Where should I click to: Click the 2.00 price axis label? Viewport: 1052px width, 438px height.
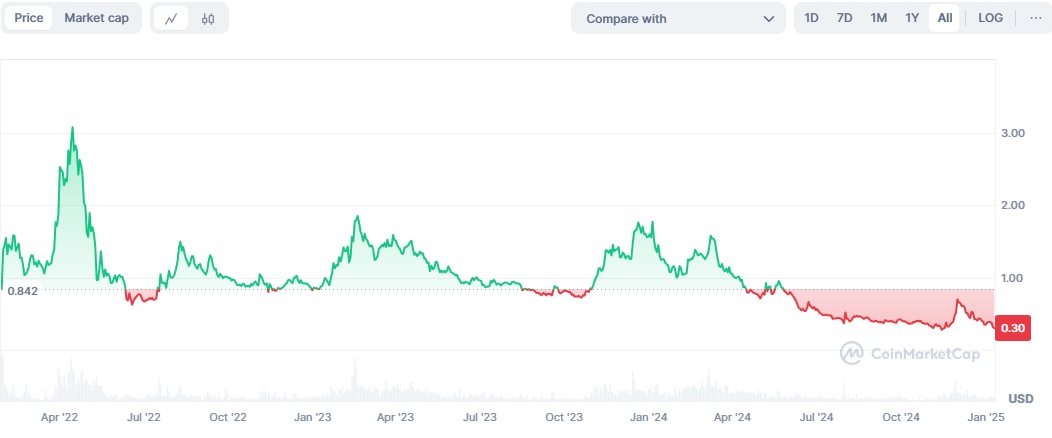click(1012, 205)
